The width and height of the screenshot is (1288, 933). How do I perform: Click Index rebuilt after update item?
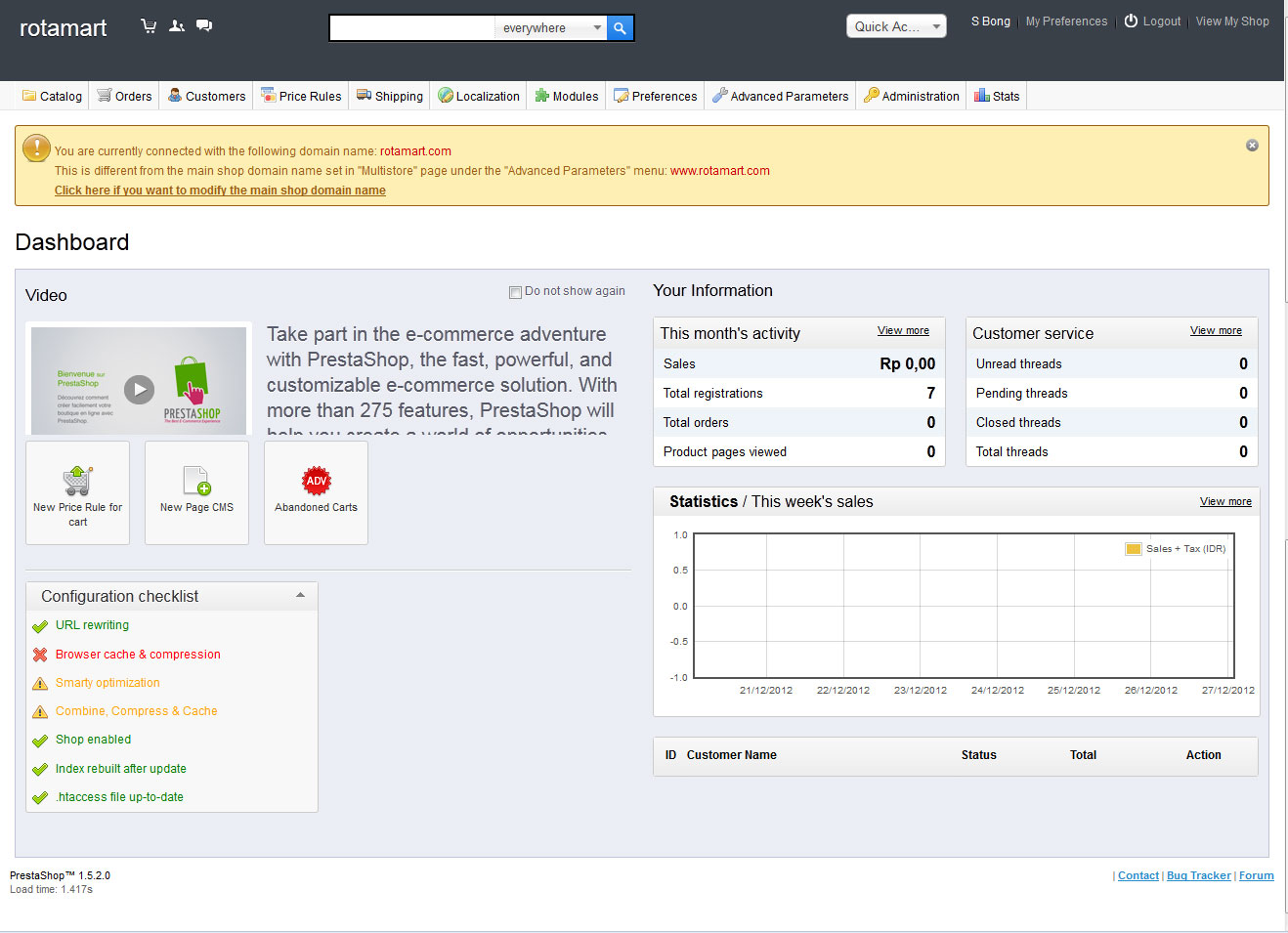coord(121,769)
